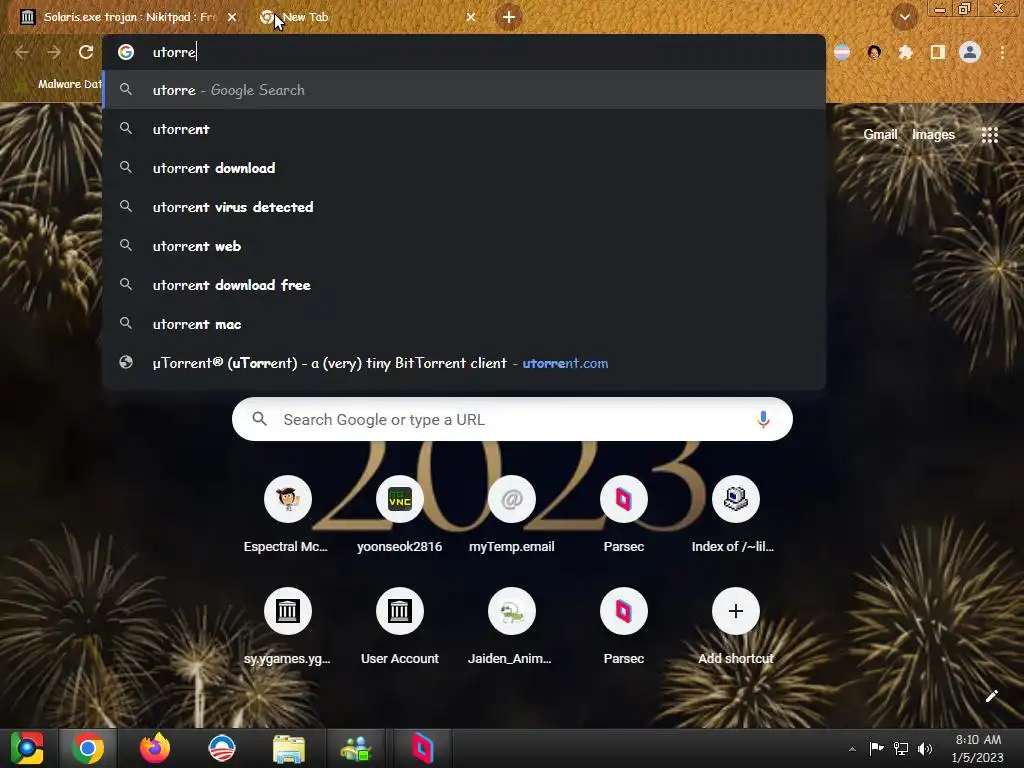
Task: Open the Chrome profile avatar
Action: 970,52
